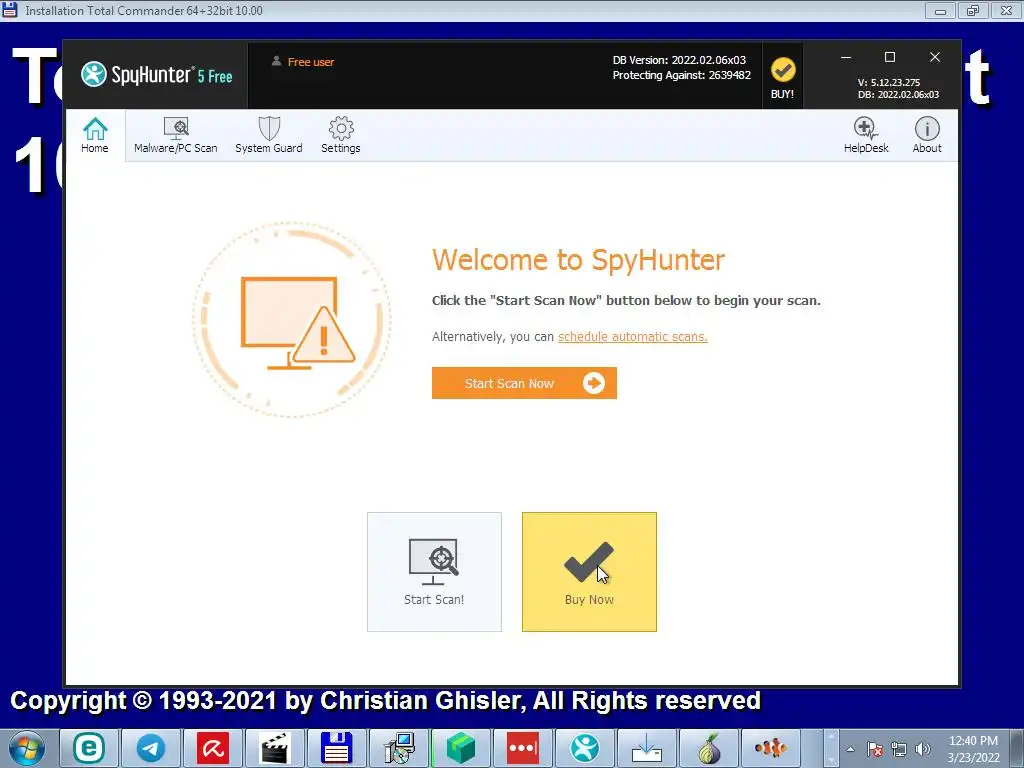This screenshot has width=1024, height=768.
Task: Open the clownfish app in taskbar
Action: click(771, 748)
